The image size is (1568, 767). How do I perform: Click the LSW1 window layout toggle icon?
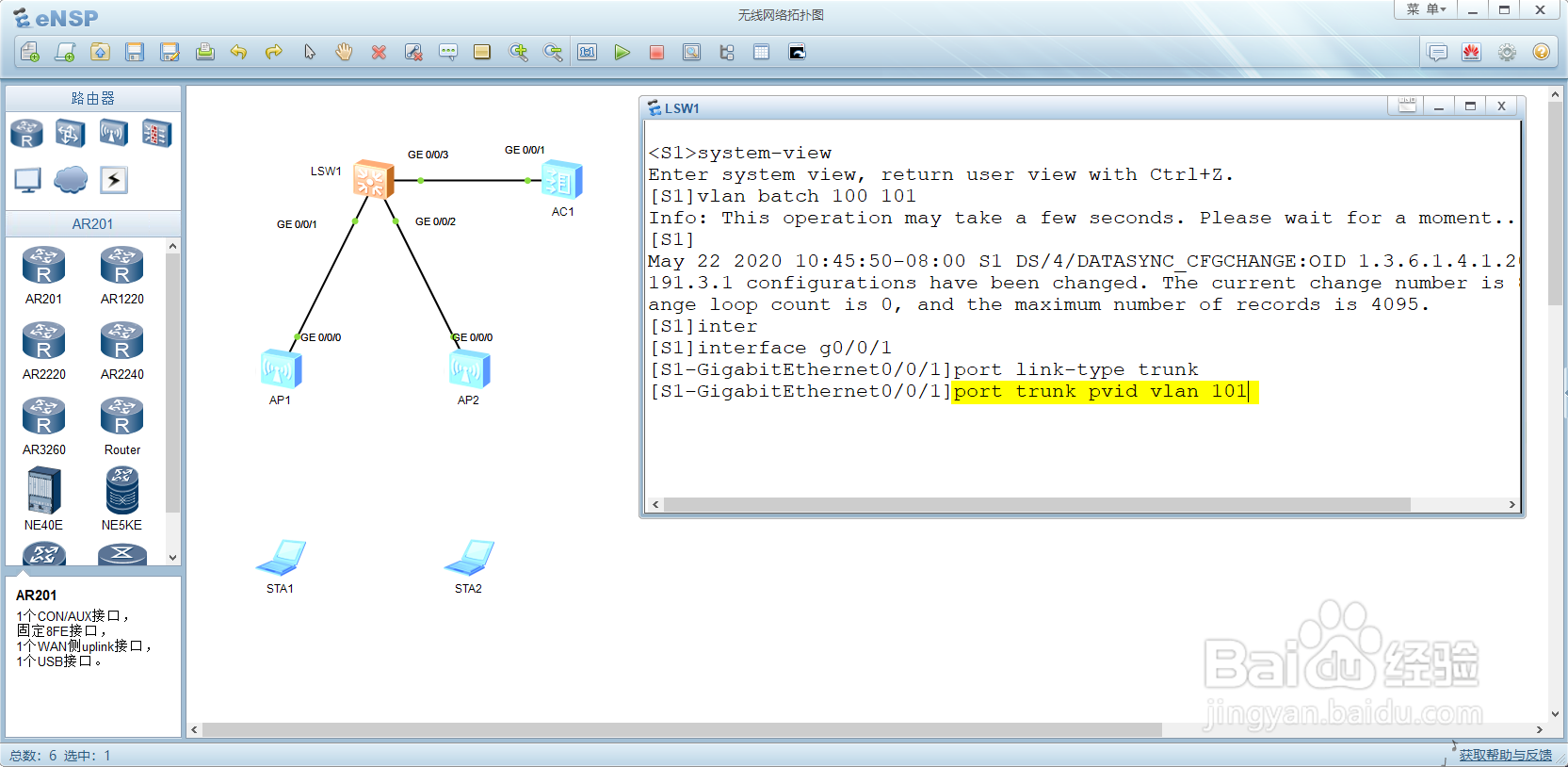click(1407, 106)
